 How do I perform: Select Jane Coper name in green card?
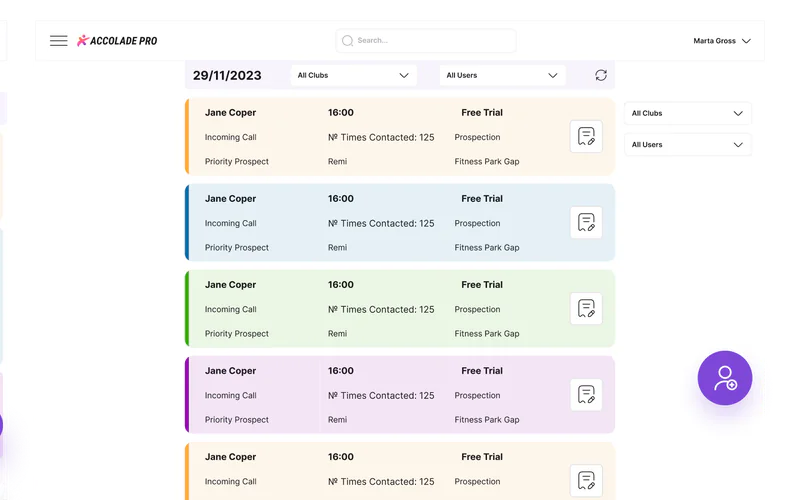(231, 285)
